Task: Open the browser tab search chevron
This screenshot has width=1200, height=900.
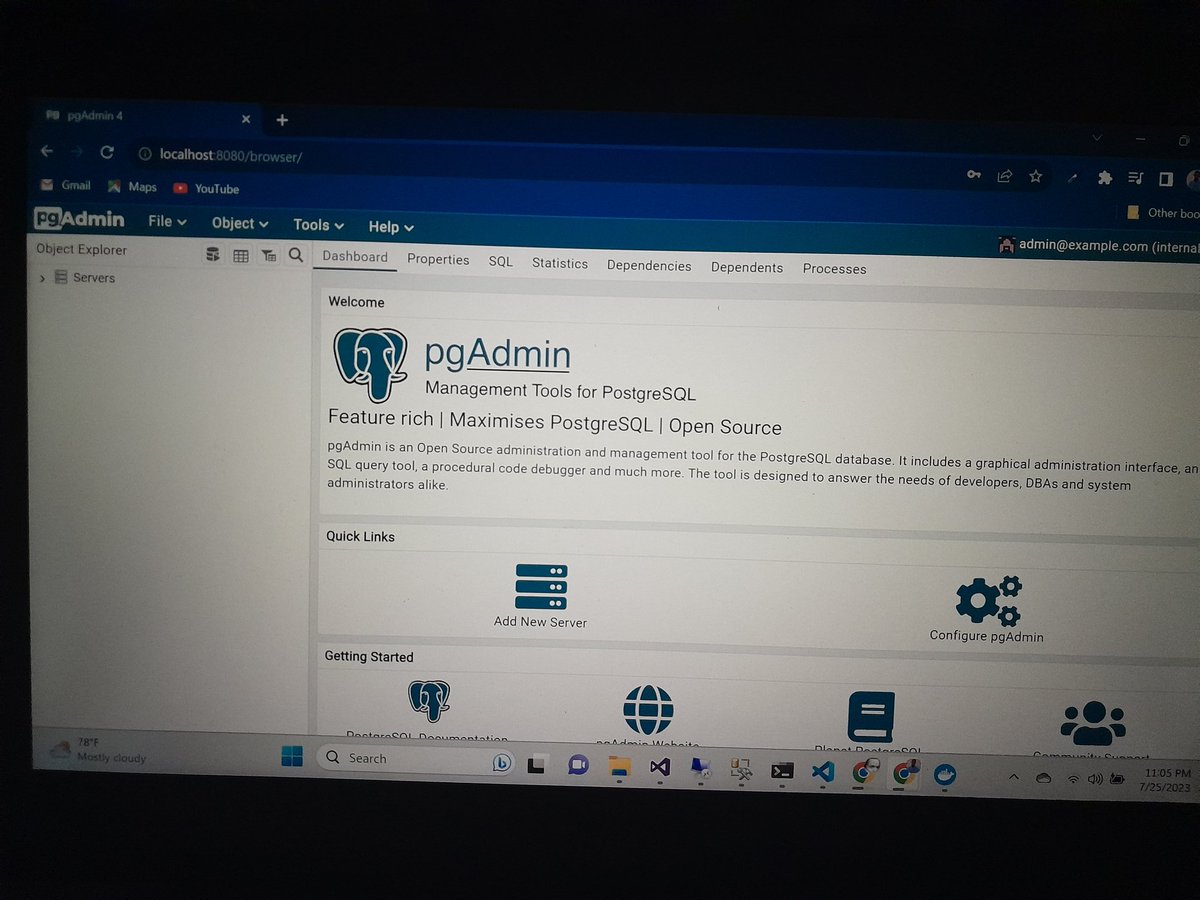Action: tap(1097, 138)
